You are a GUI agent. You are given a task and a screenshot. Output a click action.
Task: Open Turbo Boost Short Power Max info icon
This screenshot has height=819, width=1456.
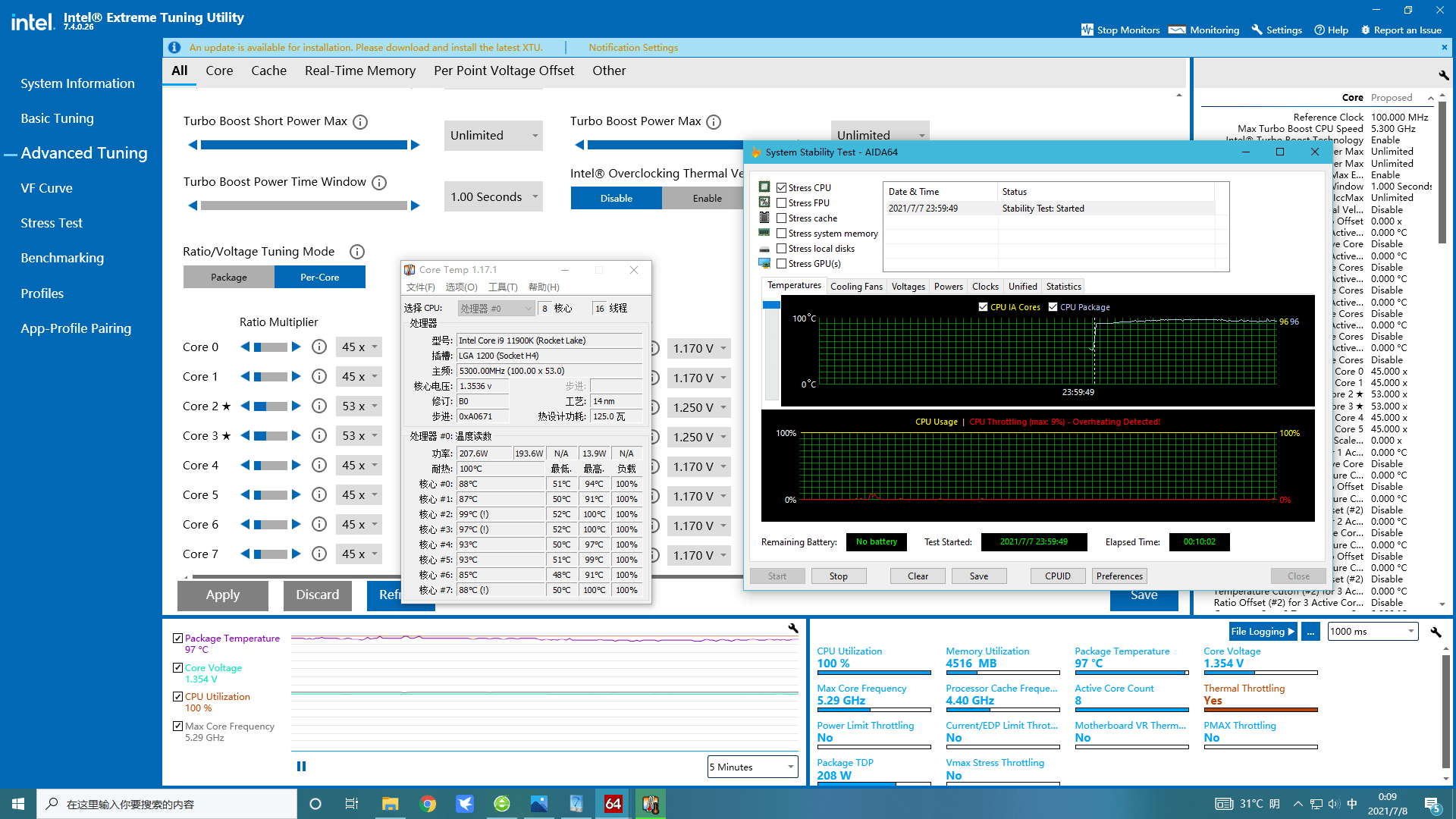pos(360,122)
